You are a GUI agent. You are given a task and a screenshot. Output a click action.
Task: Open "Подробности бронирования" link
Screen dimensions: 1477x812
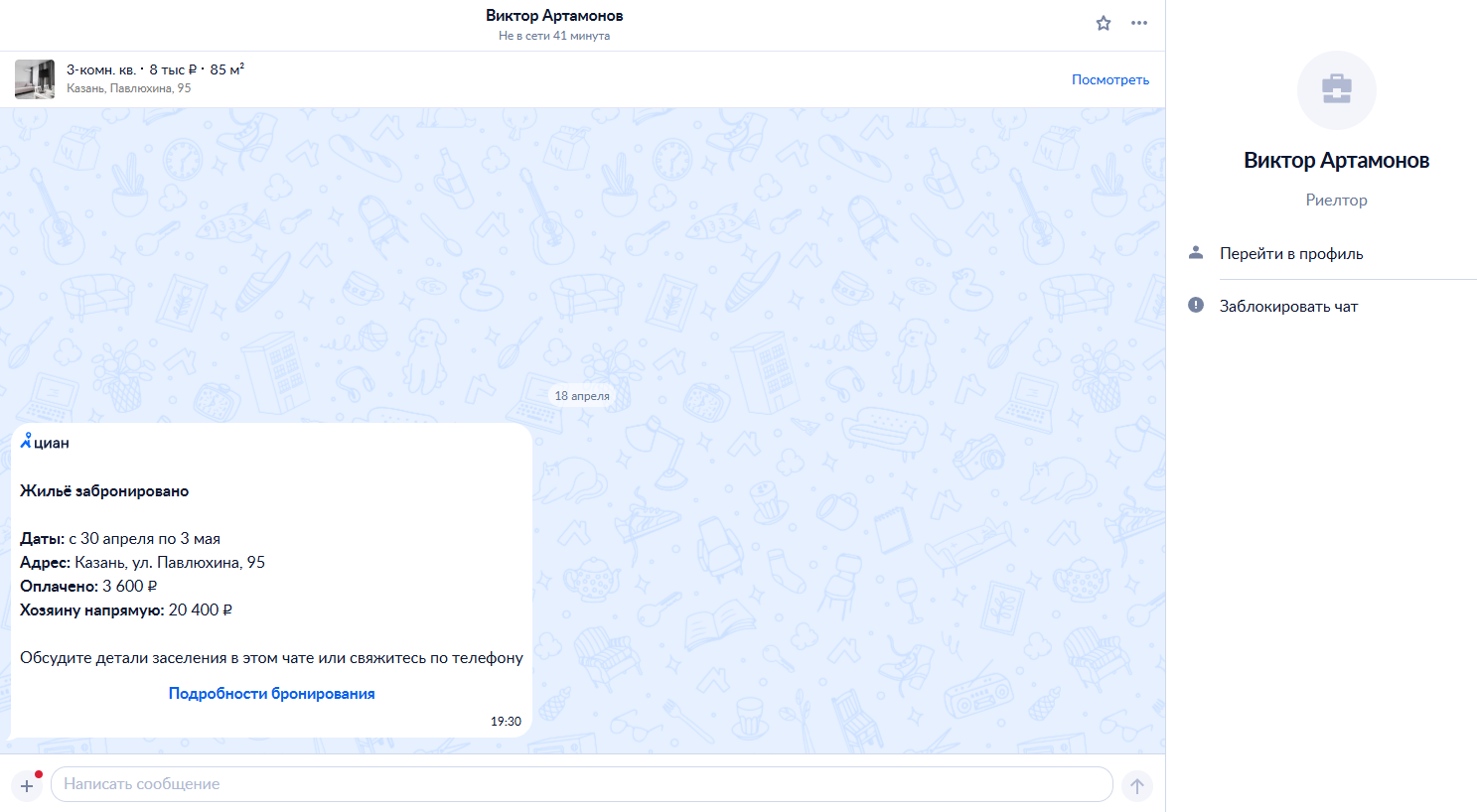click(x=272, y=694)
